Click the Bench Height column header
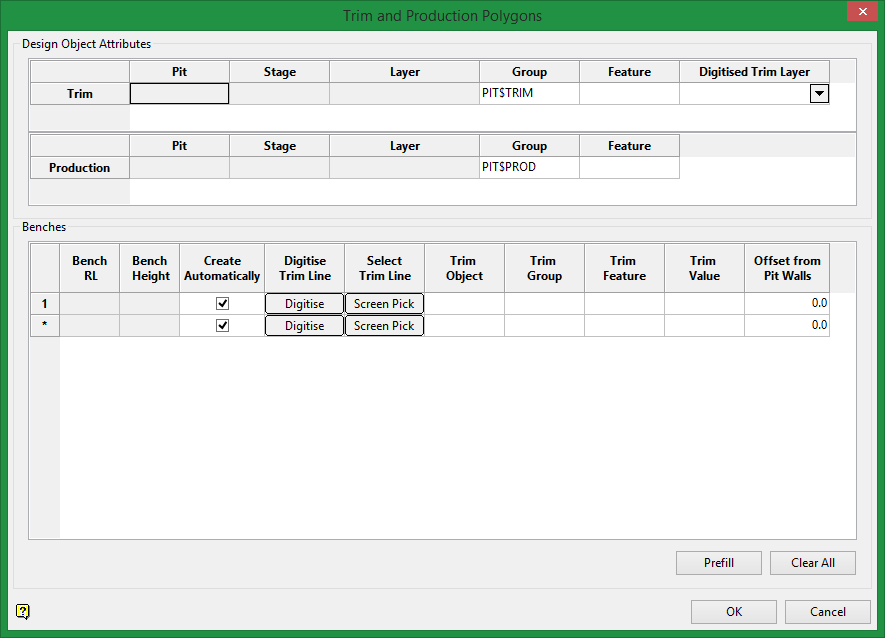Viewport: 885px width, 638px height. coord(150,268)
